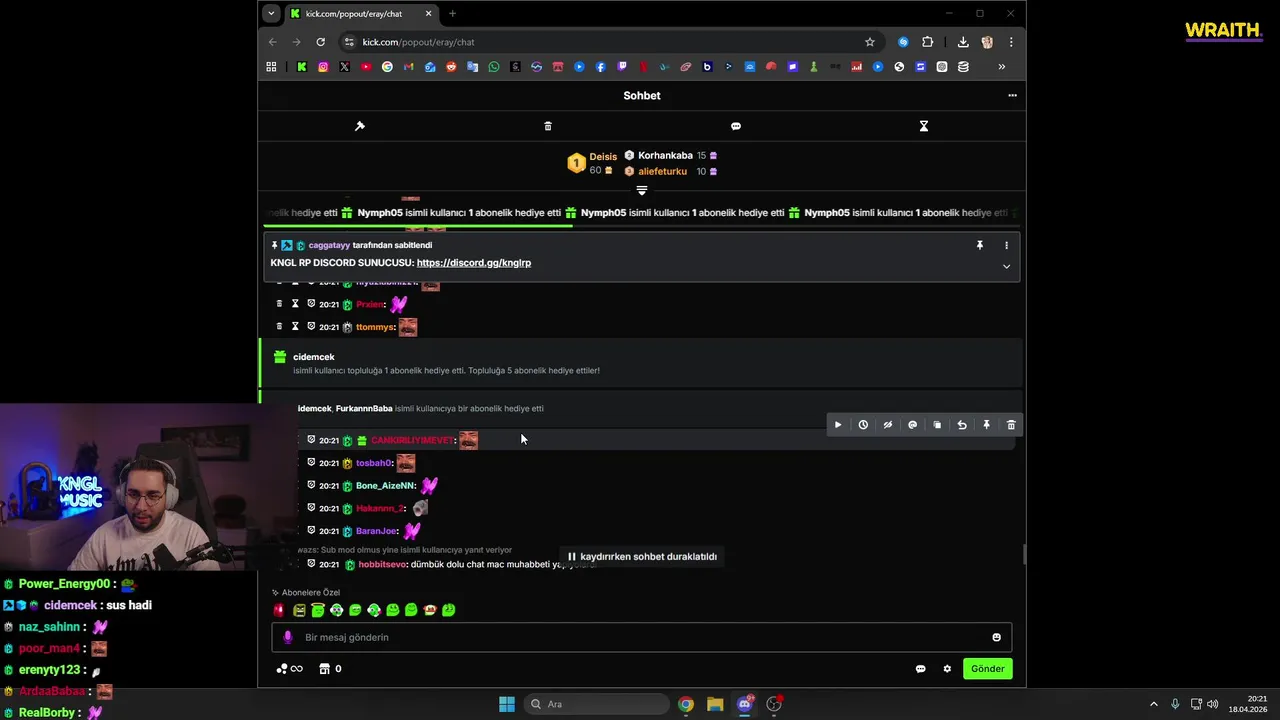Resume chat via paused scrolling banner

tap(642, 557)
